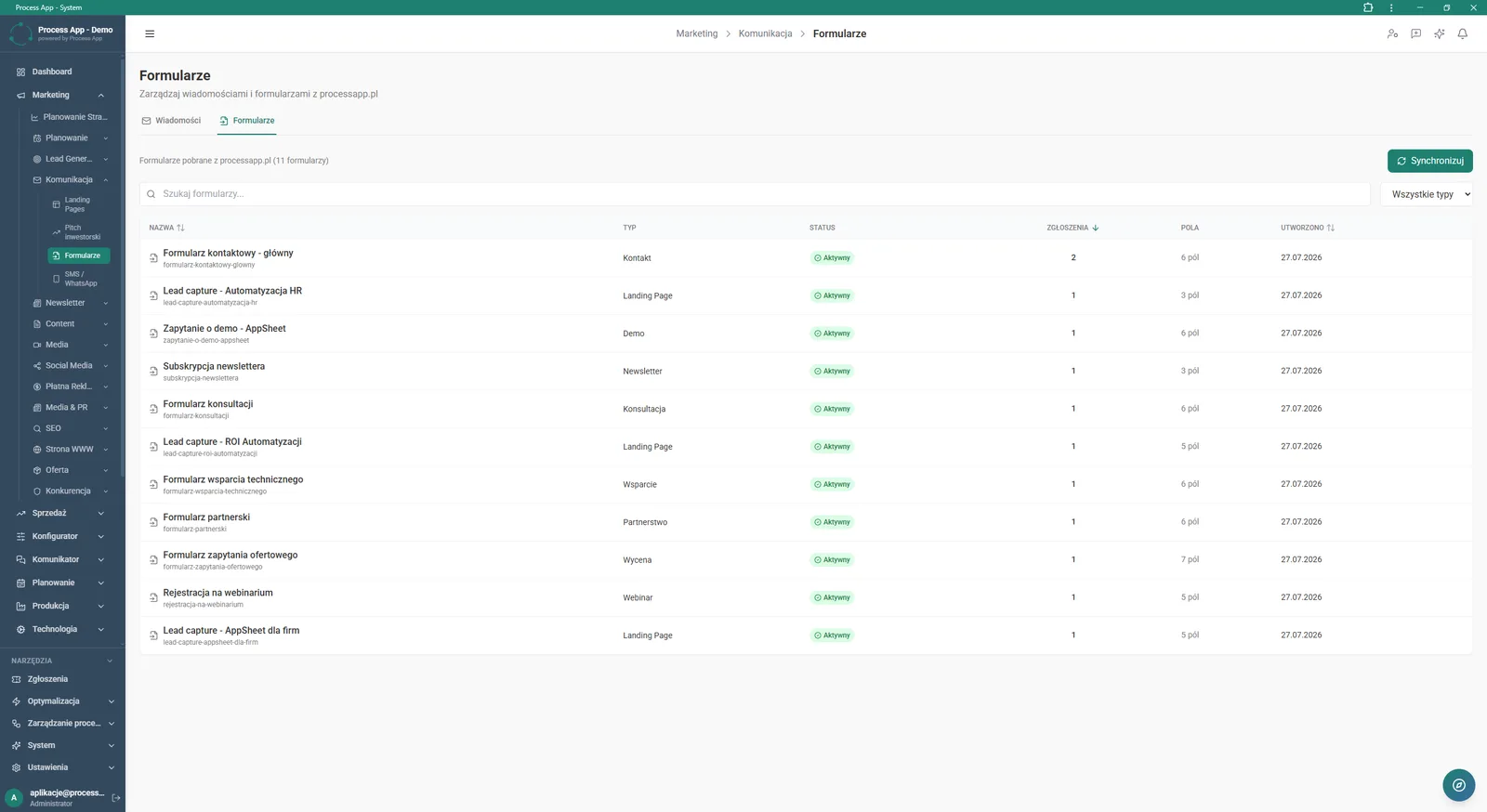Click the form icon of Rejestracja na webinarium row
Image resolution: width=1487 pixels, height=812 pixels.
pos(153,598)
